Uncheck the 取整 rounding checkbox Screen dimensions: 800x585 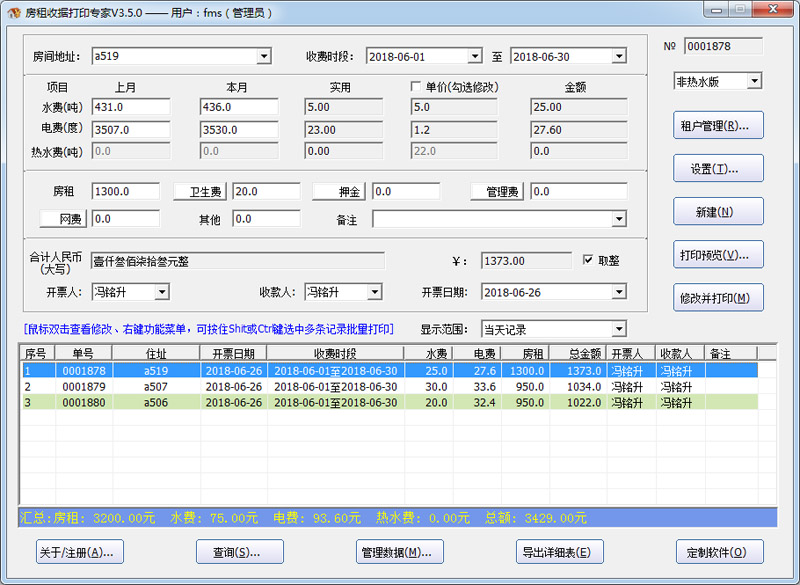(x=589, y=261)
